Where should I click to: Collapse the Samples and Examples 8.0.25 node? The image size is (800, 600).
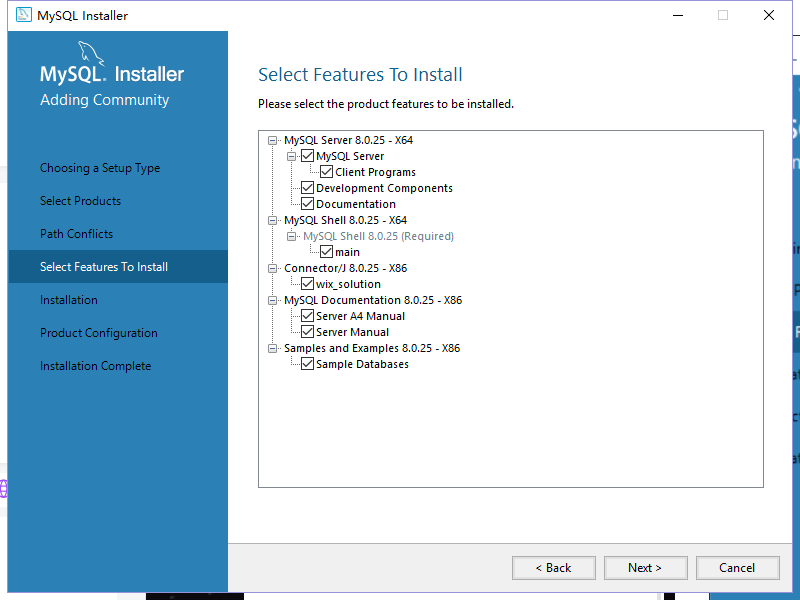(272, 348)
